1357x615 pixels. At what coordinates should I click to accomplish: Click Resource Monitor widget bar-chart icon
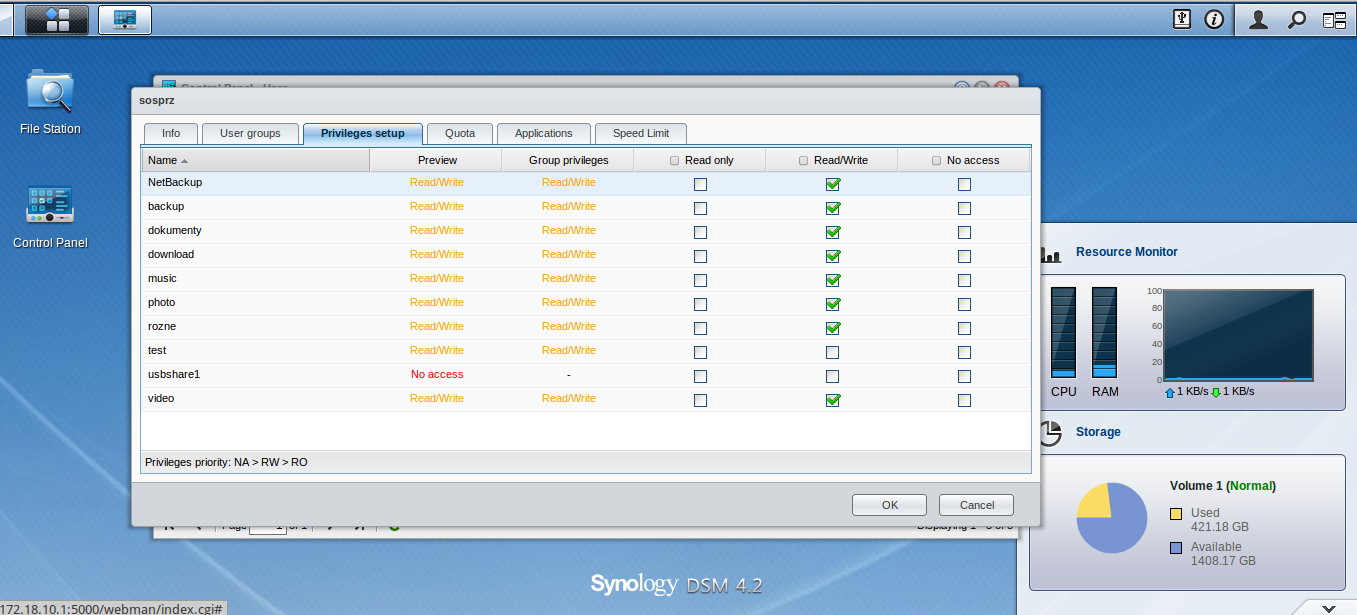(1051, 255)
